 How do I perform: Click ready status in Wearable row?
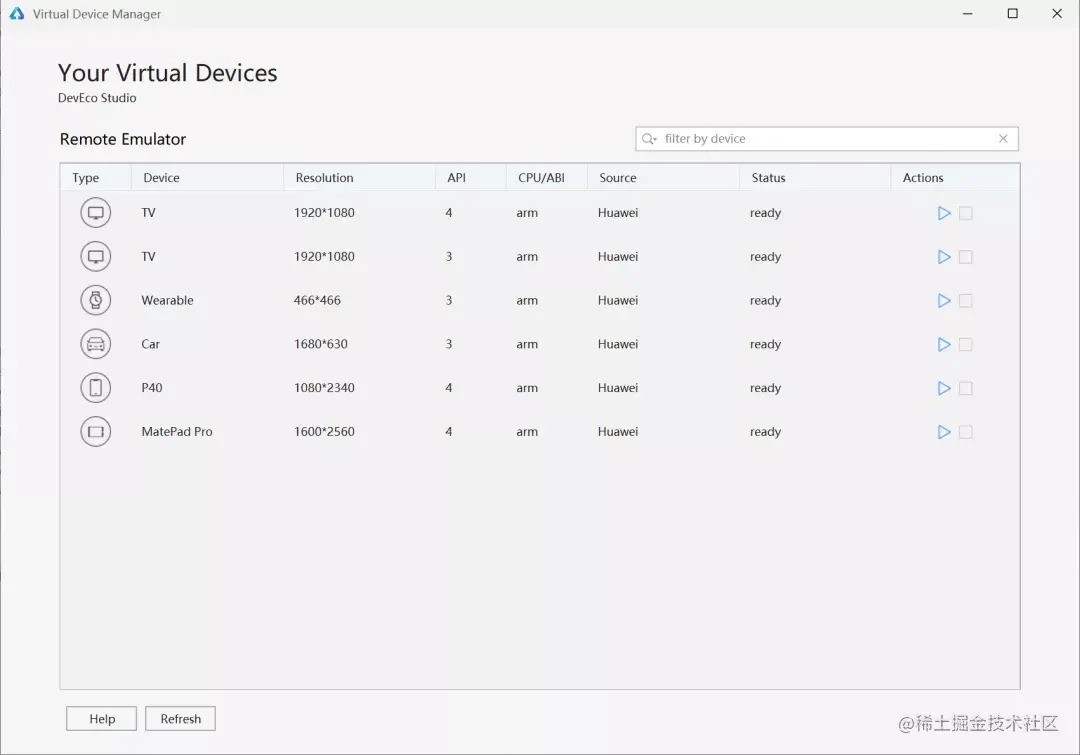tap(765, 301)
